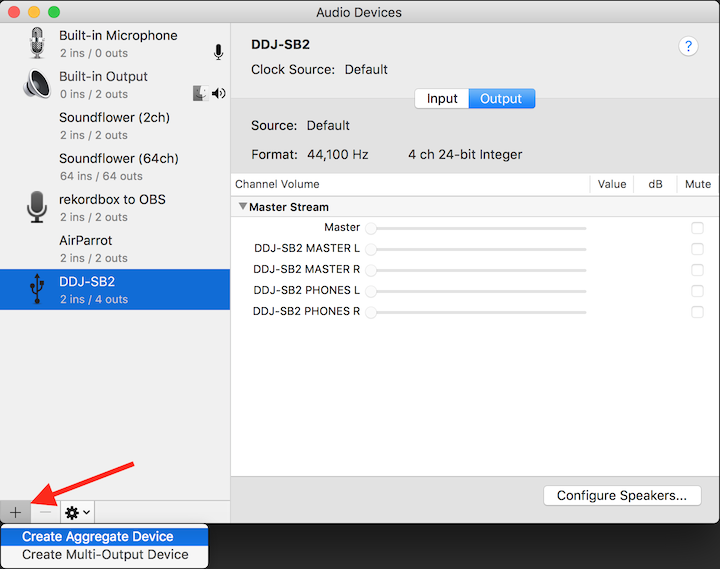Click the dB column header

(x=655, y=184)
